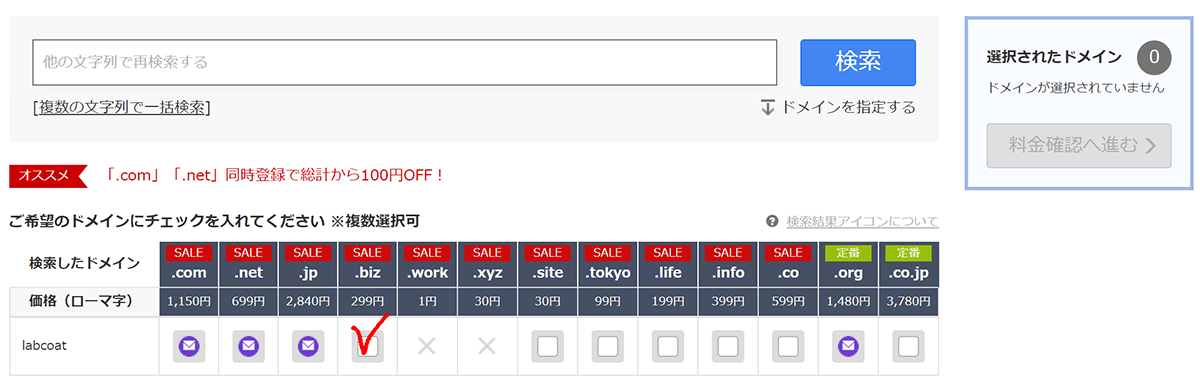Click the X mark under .work
The image size is (1200, 384).
tap(427, 347)
